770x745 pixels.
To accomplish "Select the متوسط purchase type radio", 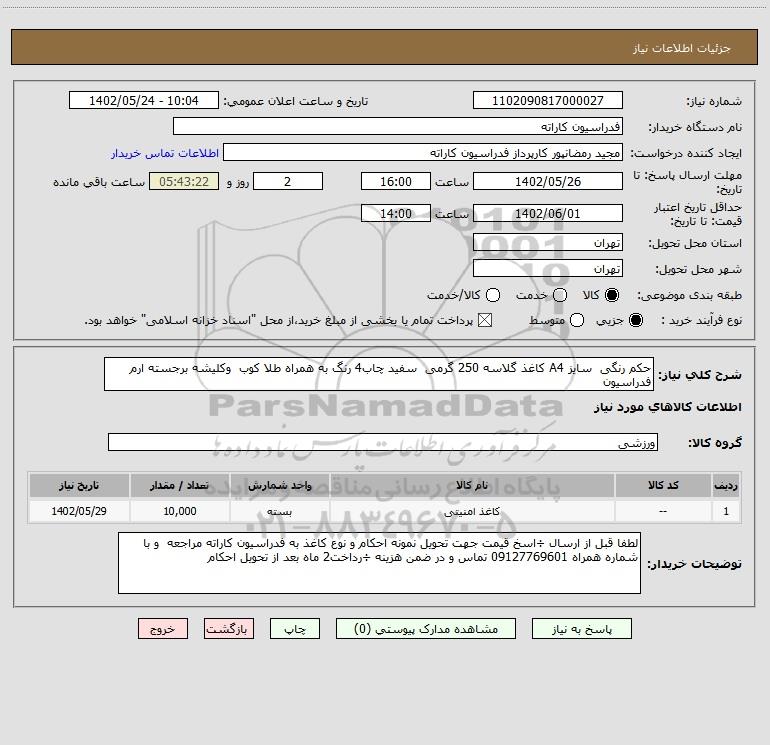I will (559, 320).
